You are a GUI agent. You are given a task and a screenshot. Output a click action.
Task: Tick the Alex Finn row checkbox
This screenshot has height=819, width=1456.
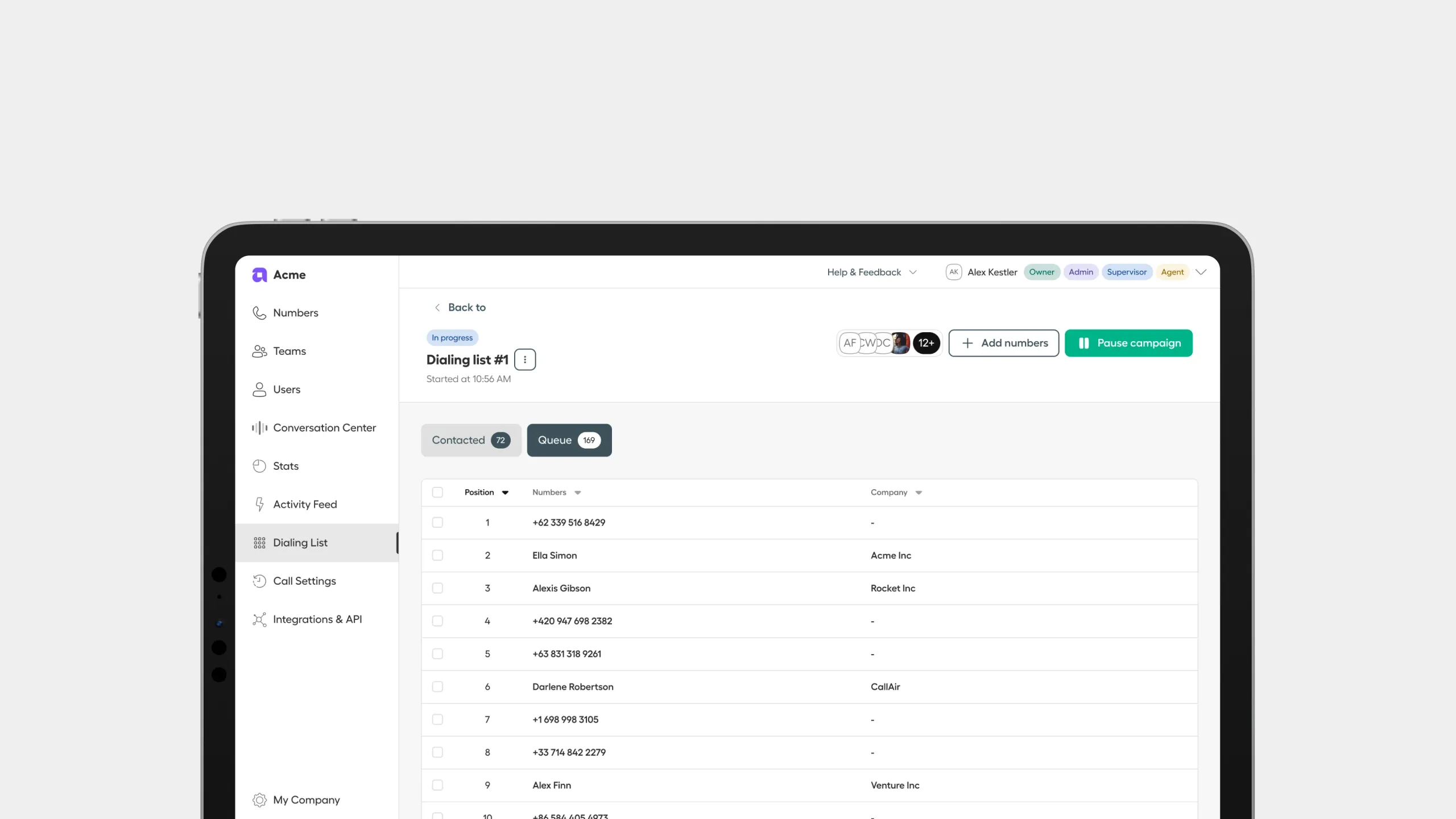point(437,785)
